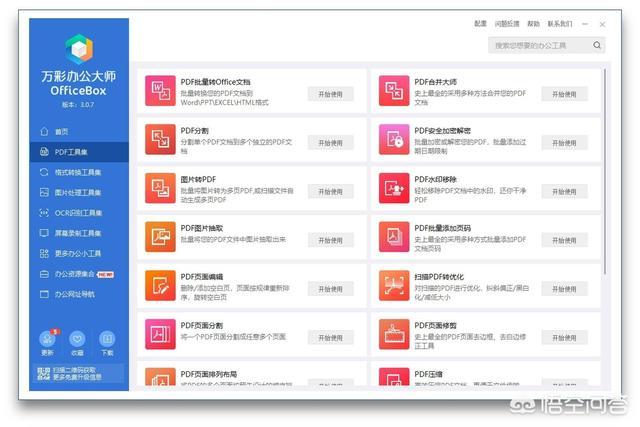Screen dimensions: 640x427
Task: Open the 配置 settings link
Action: (x=480, y=24)
